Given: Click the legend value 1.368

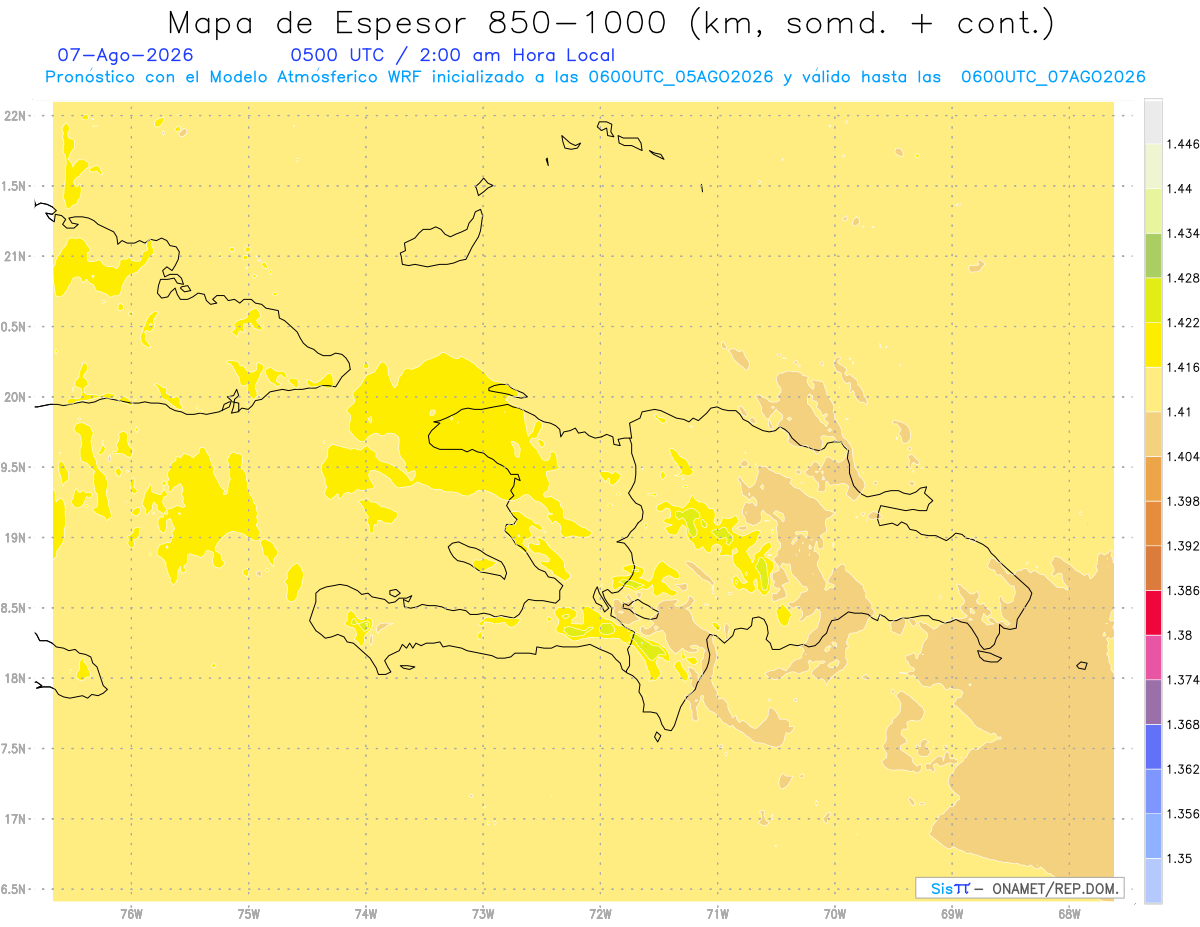Looking at the screenshot, I should pos(1184,724).
